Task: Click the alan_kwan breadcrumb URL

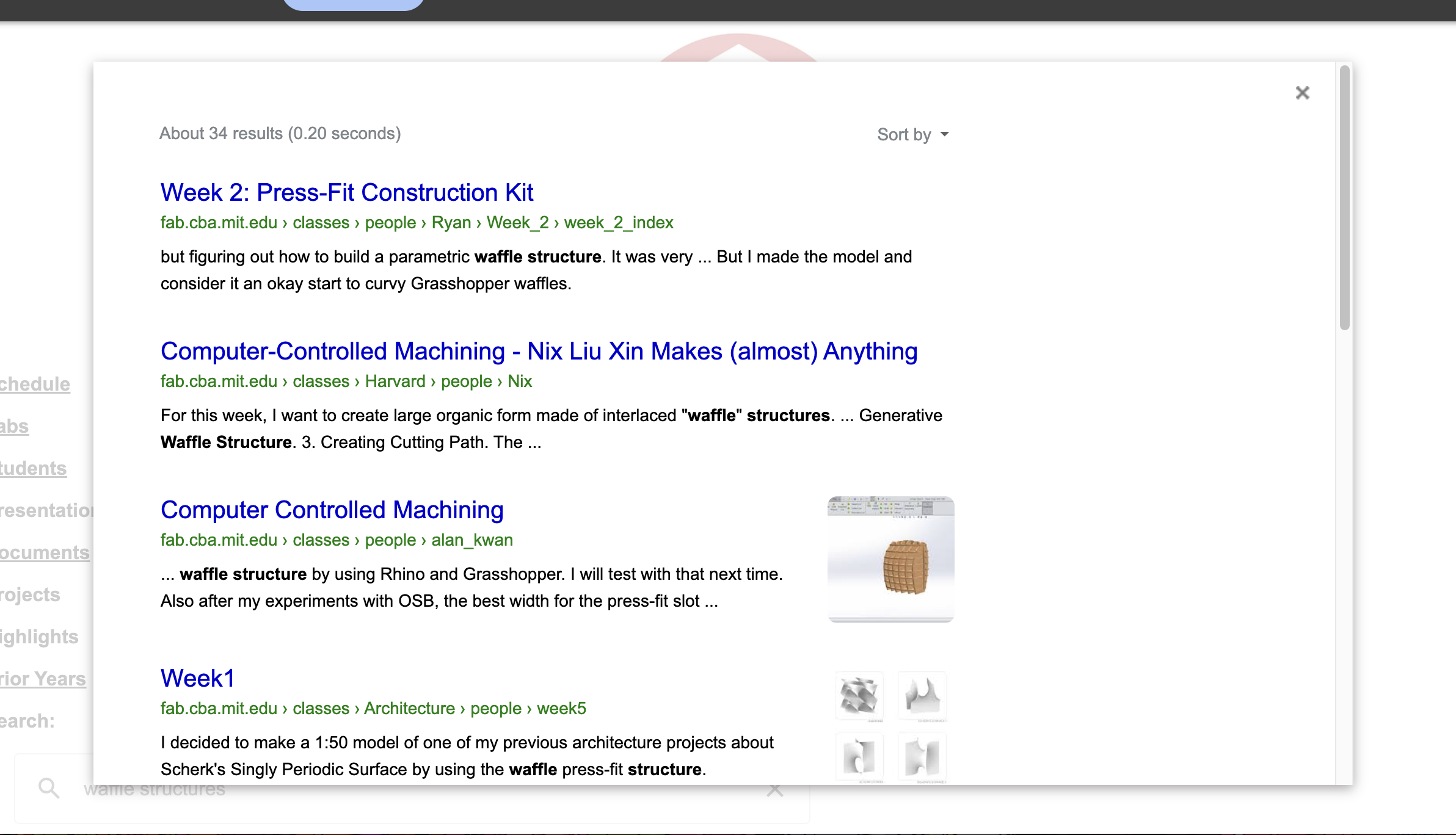Action: tap(471, 540)
